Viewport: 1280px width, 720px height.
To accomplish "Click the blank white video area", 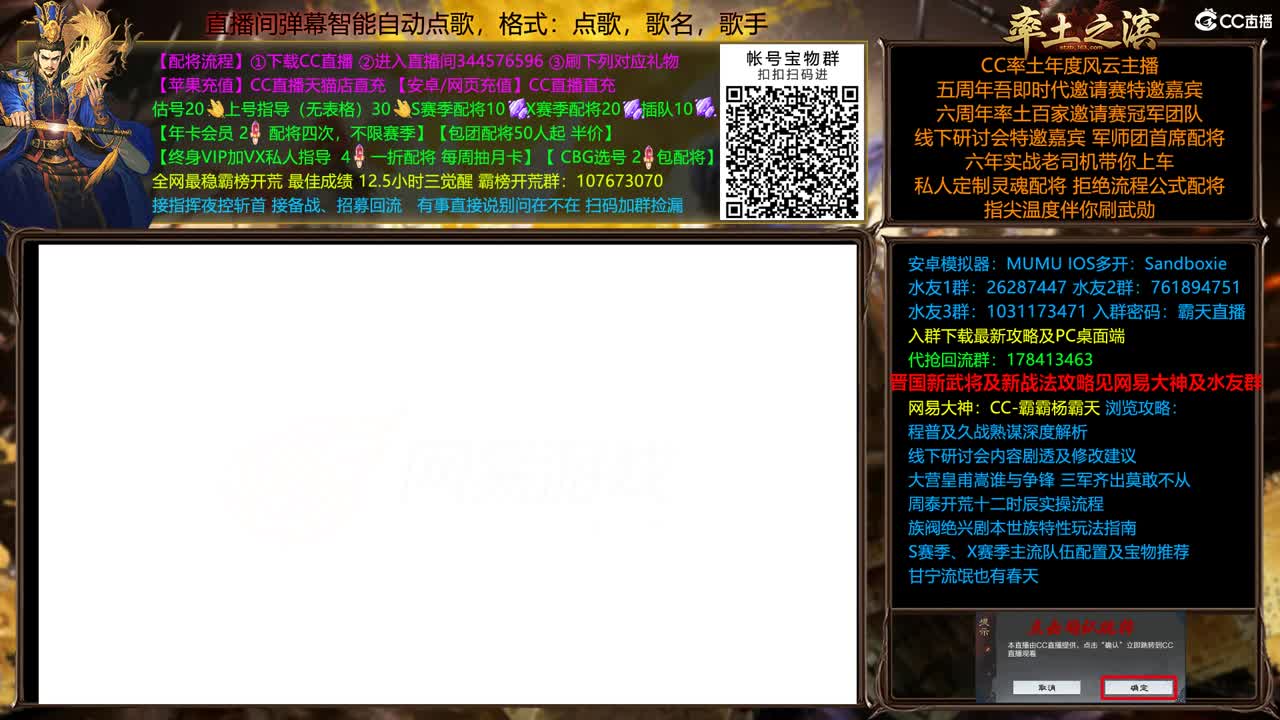I will click(447, 474).
